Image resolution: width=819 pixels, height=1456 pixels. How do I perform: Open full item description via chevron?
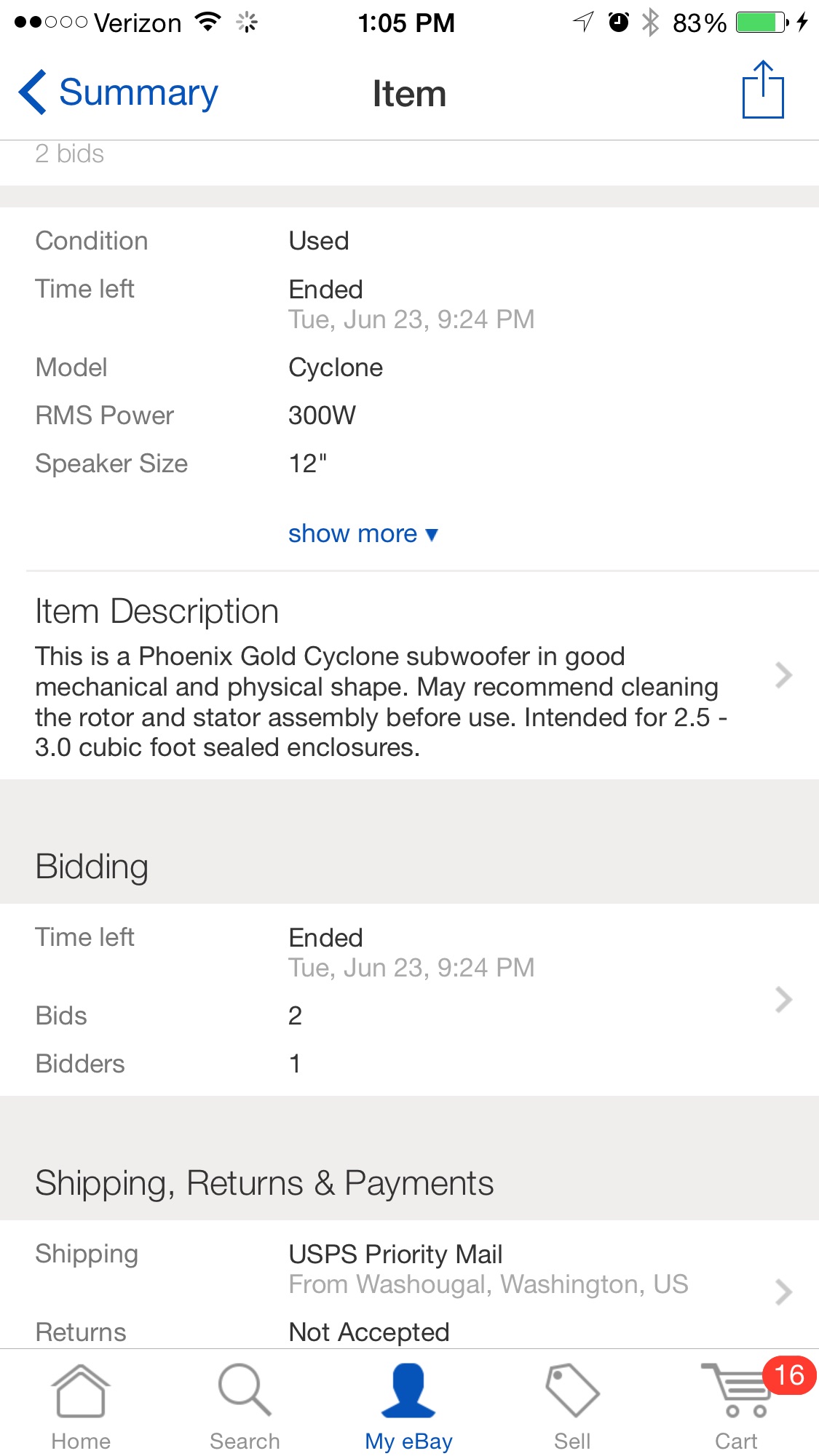click(783, 675)
